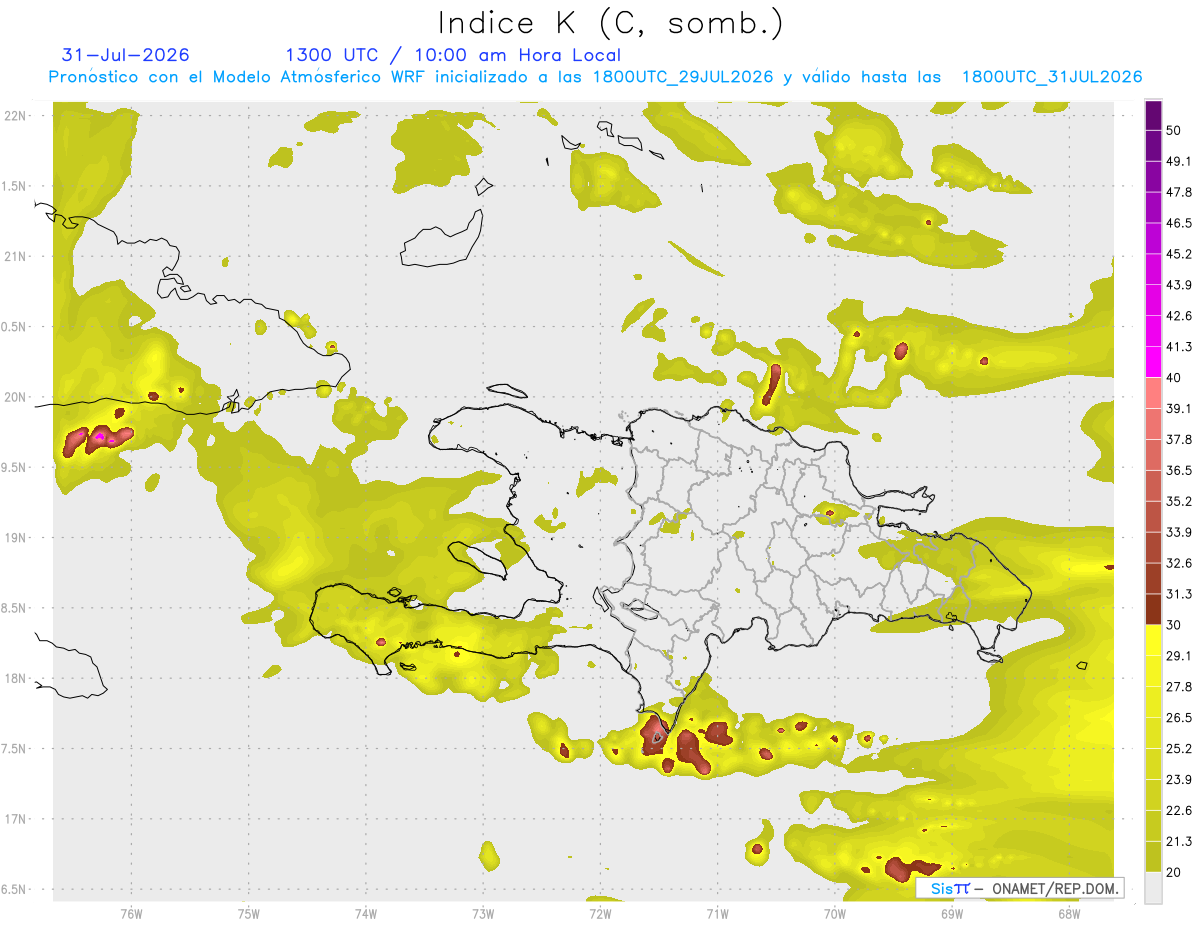The image size is (1200, 927).
Task: Click the "21.3" color scale value
Action: coord(1179,842)
